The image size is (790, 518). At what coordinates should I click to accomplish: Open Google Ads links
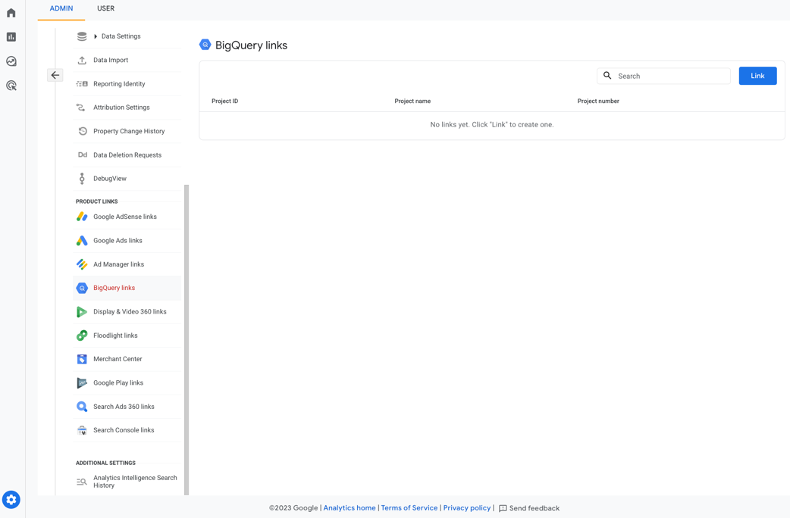click(117, 241)
